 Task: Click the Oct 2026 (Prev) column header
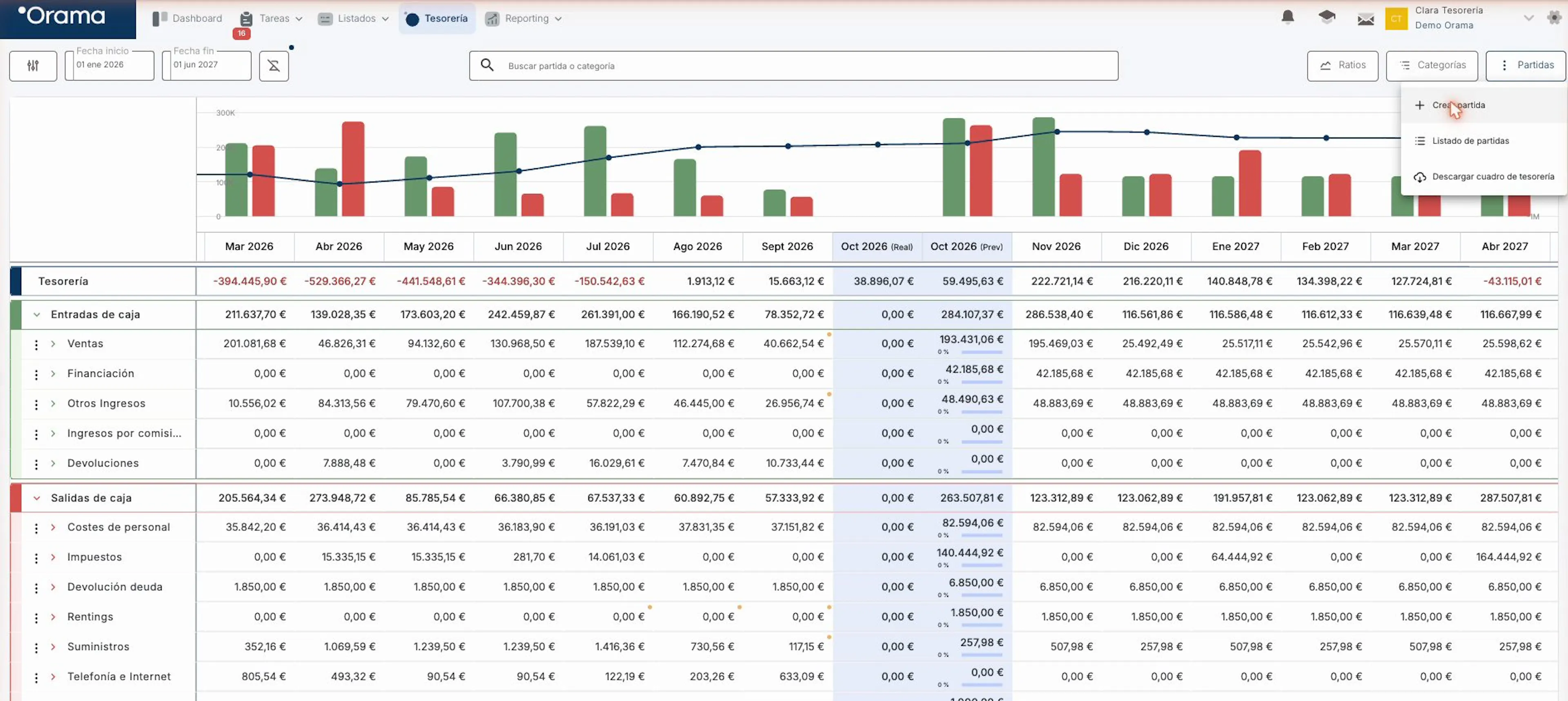(x=967, y=247)
